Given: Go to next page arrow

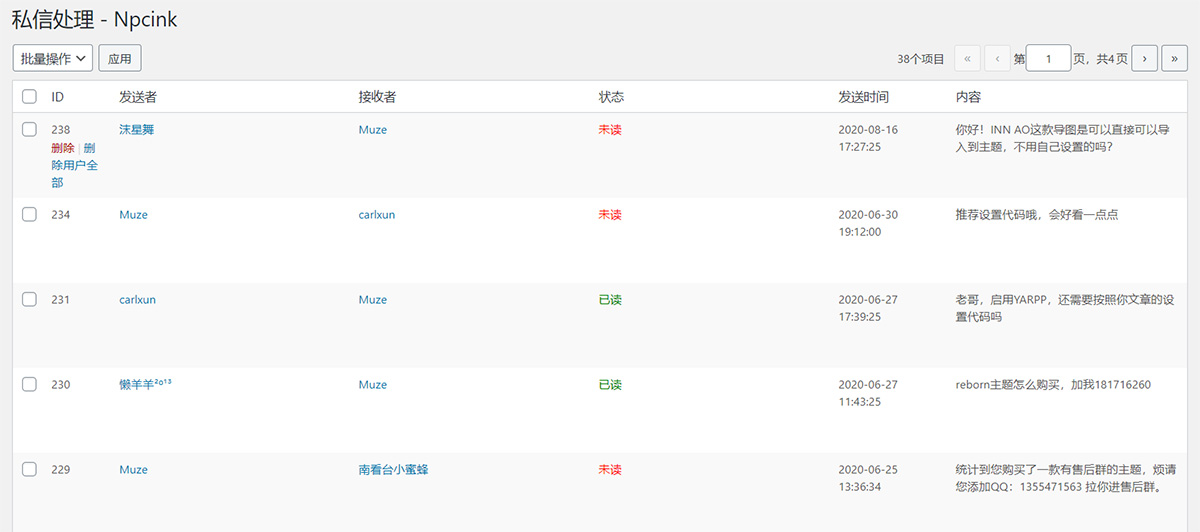Looking at the screenshot, I should click(1145, 59).
